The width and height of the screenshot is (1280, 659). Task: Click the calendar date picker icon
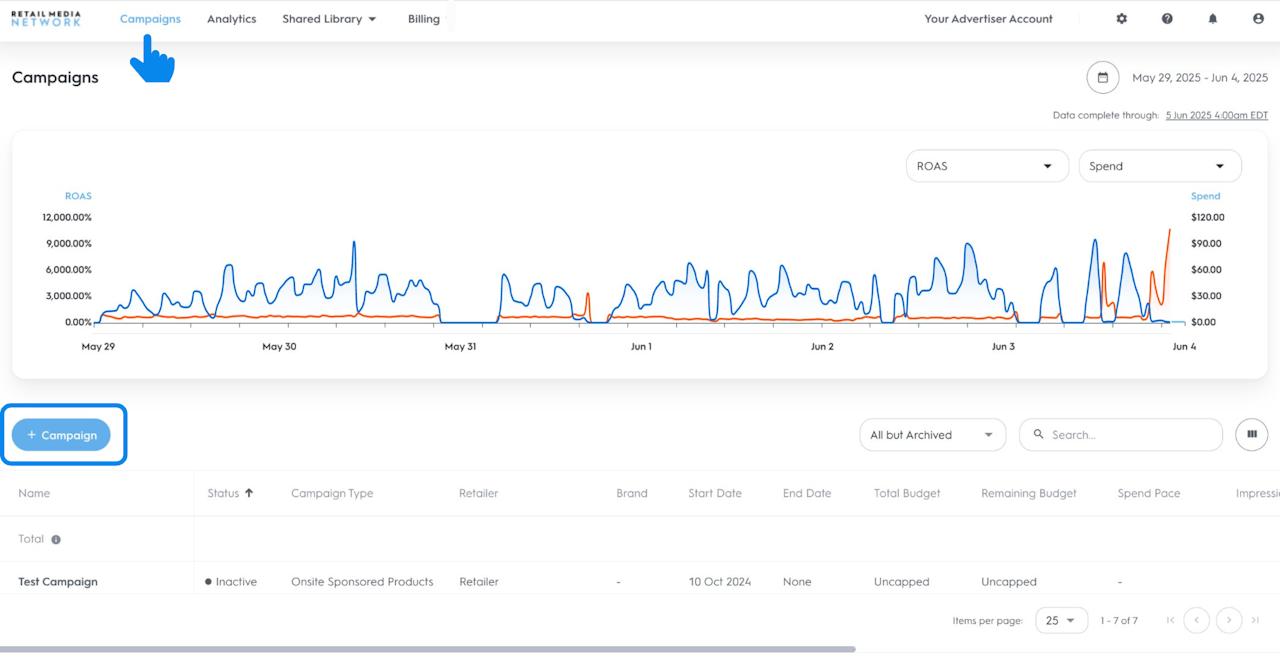[x=1103, y=78]
